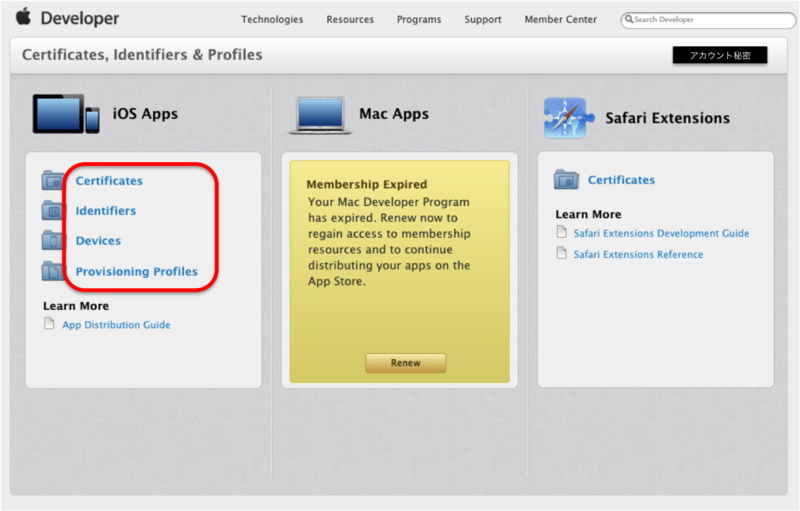Click folder icon beside Devices
Screen dimensions: 800x511
53,240
